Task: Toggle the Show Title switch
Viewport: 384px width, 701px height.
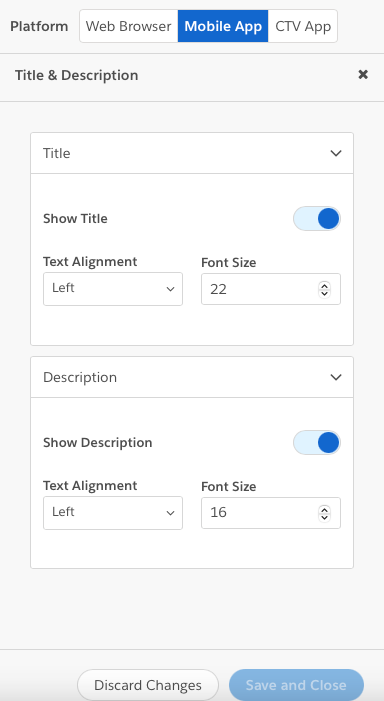Action: coord(316,219)
